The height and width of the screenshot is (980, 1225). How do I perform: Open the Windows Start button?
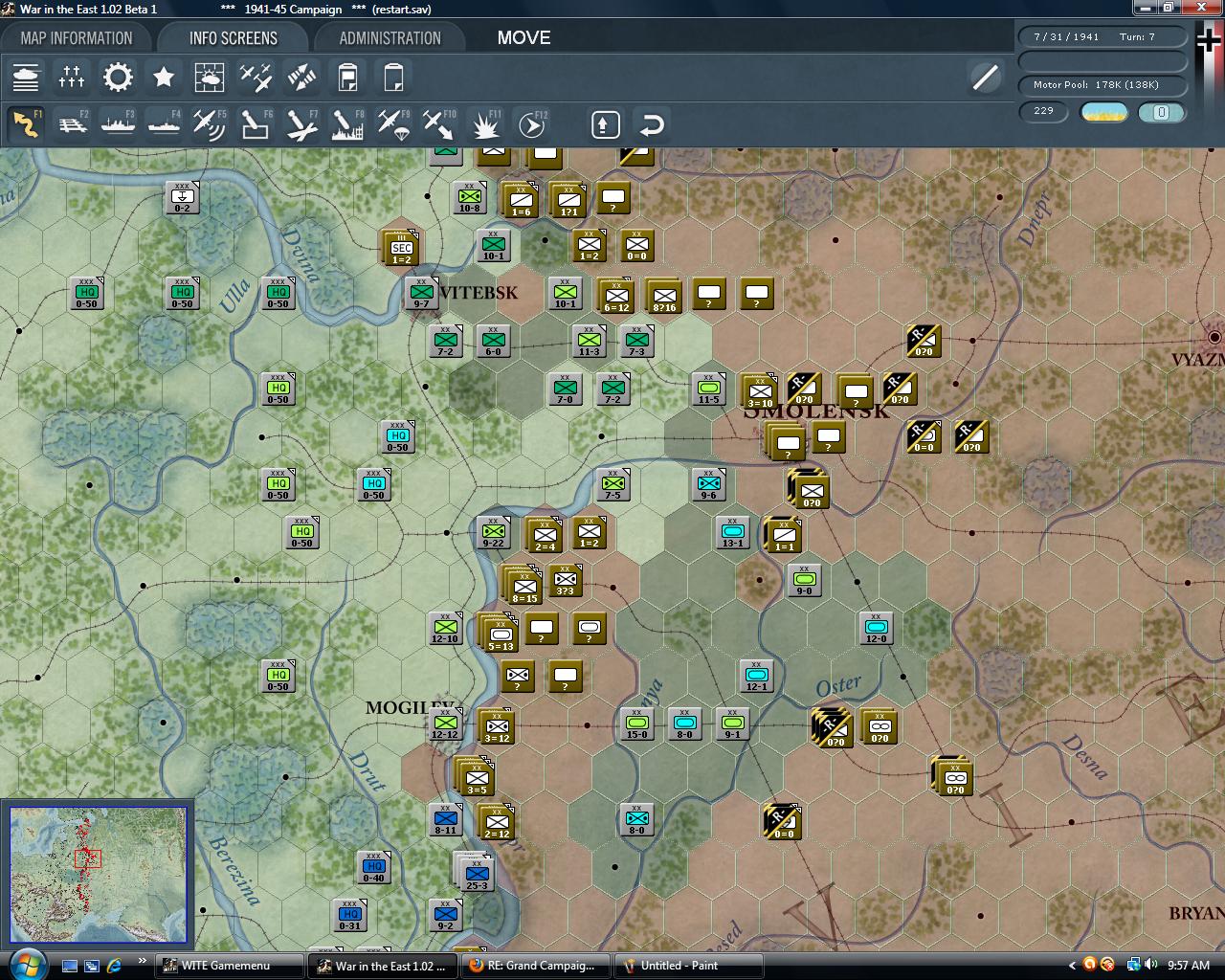(26, 964)
